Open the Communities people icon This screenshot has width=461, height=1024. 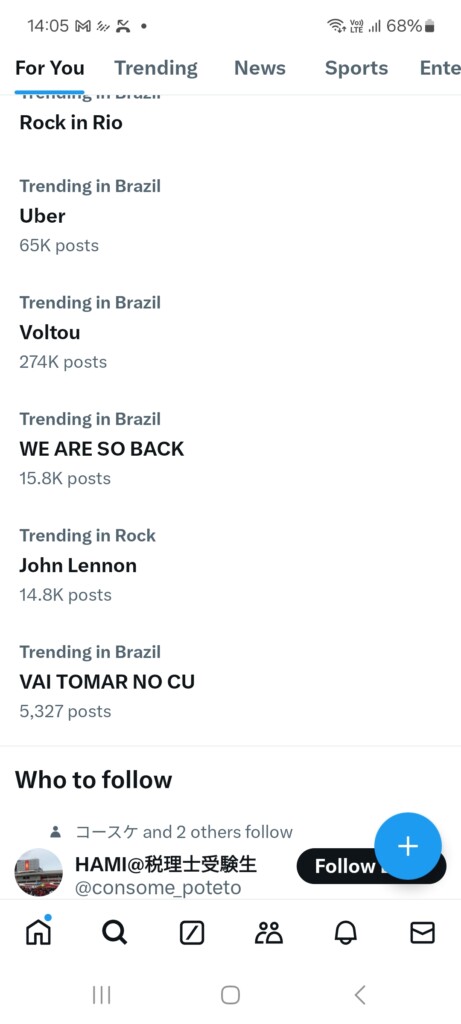click(x=268, y=933)
